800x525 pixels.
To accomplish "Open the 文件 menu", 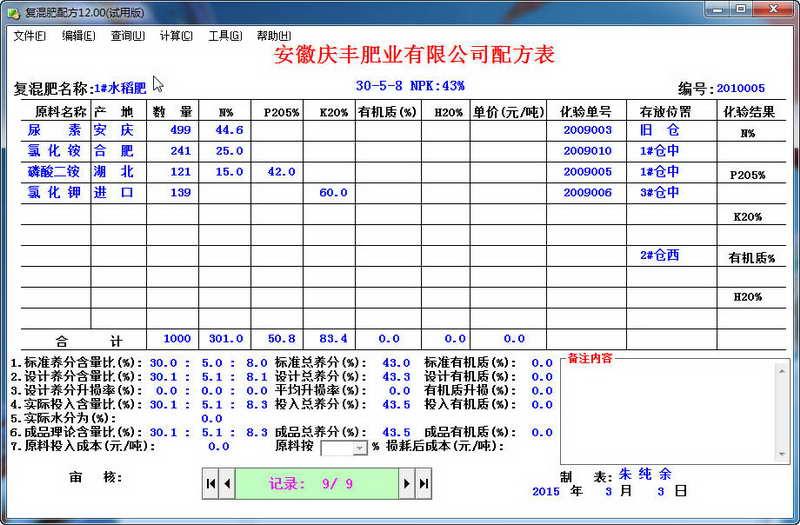I will coord(29,36).
